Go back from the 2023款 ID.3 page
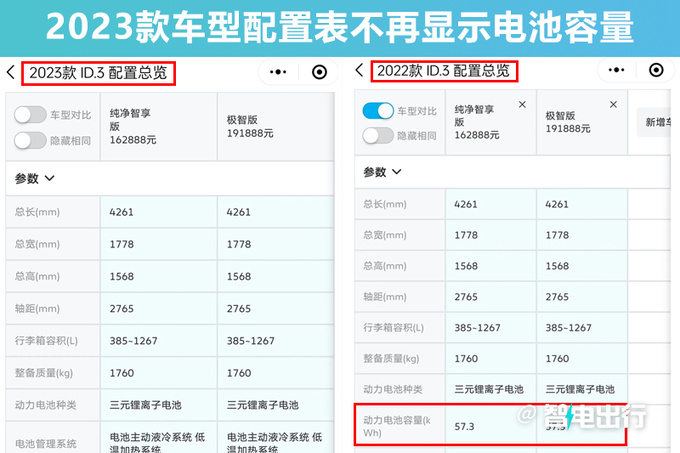Viewport: 680px width, 453px height. (x=11, y=72)
